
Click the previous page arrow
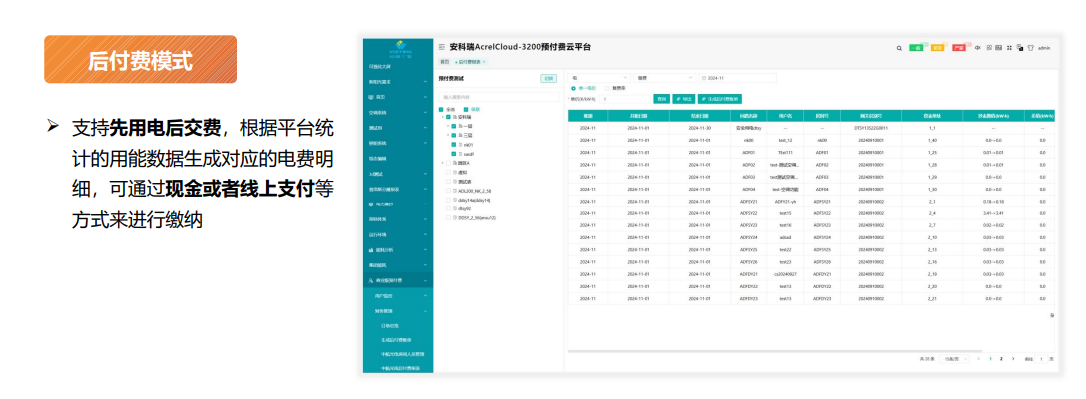click(x=978, y=359)
